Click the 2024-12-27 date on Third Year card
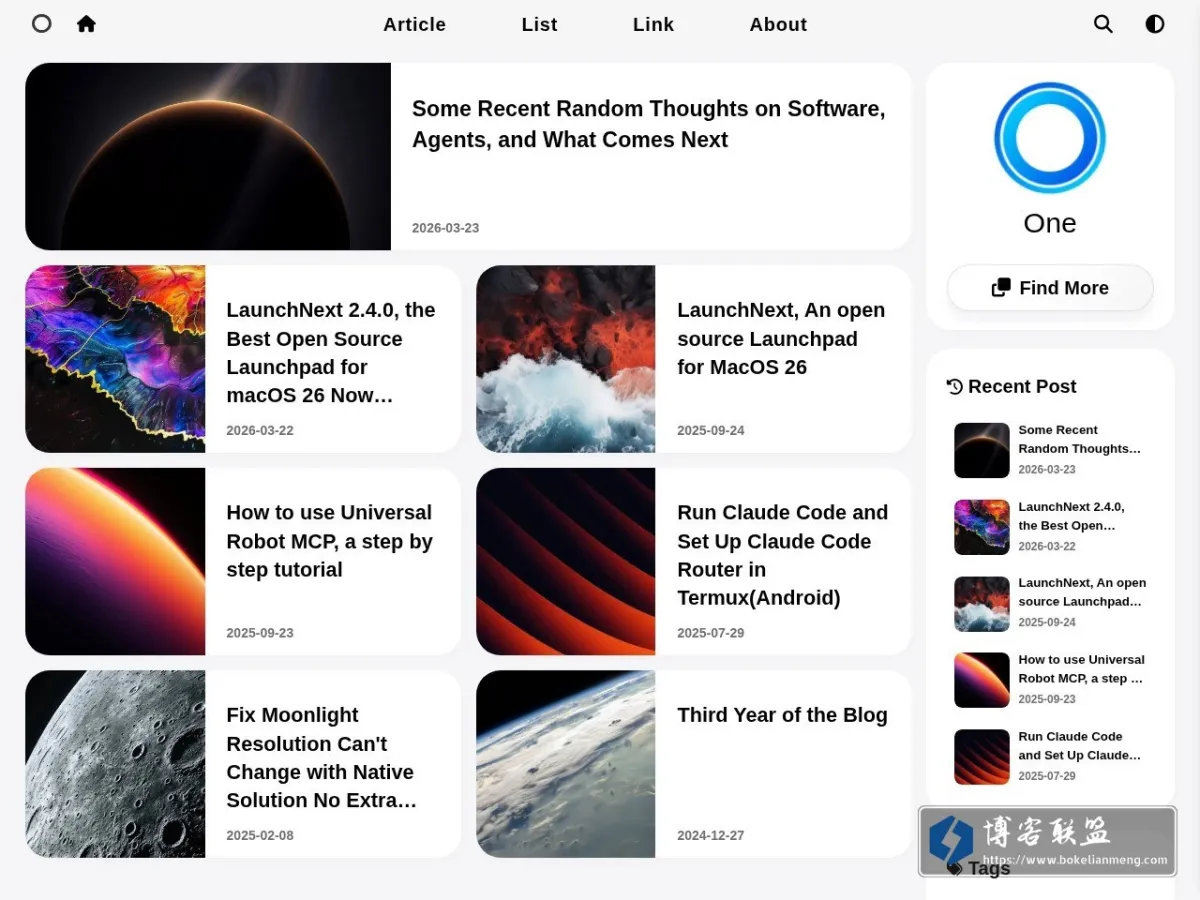The height and width of the screenshot is (900, 1200). pos(710,835)
